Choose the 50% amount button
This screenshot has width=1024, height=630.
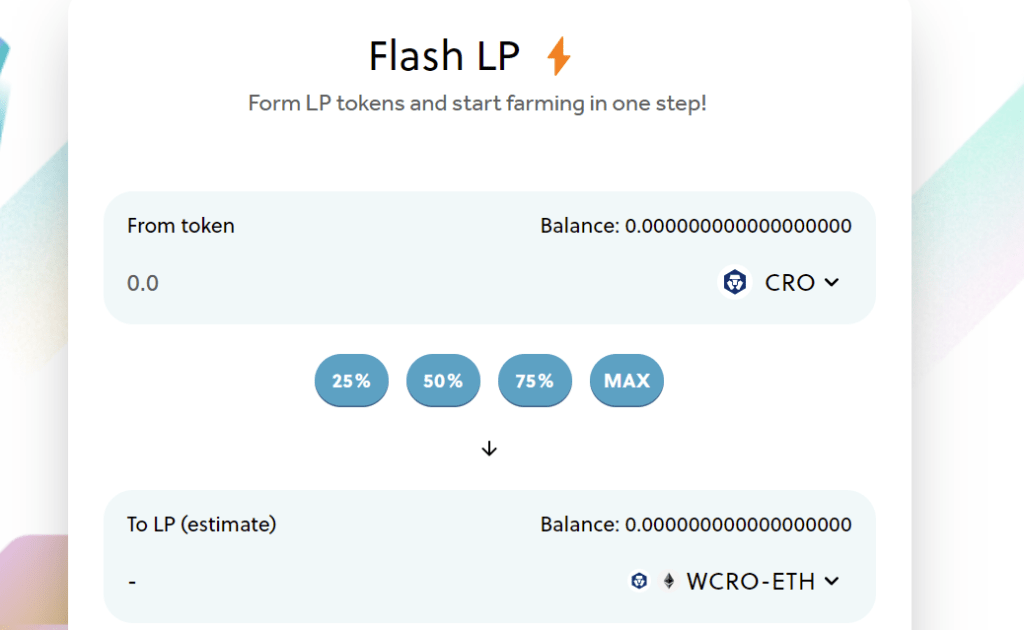pyautogui.click(x=443, y=381)
